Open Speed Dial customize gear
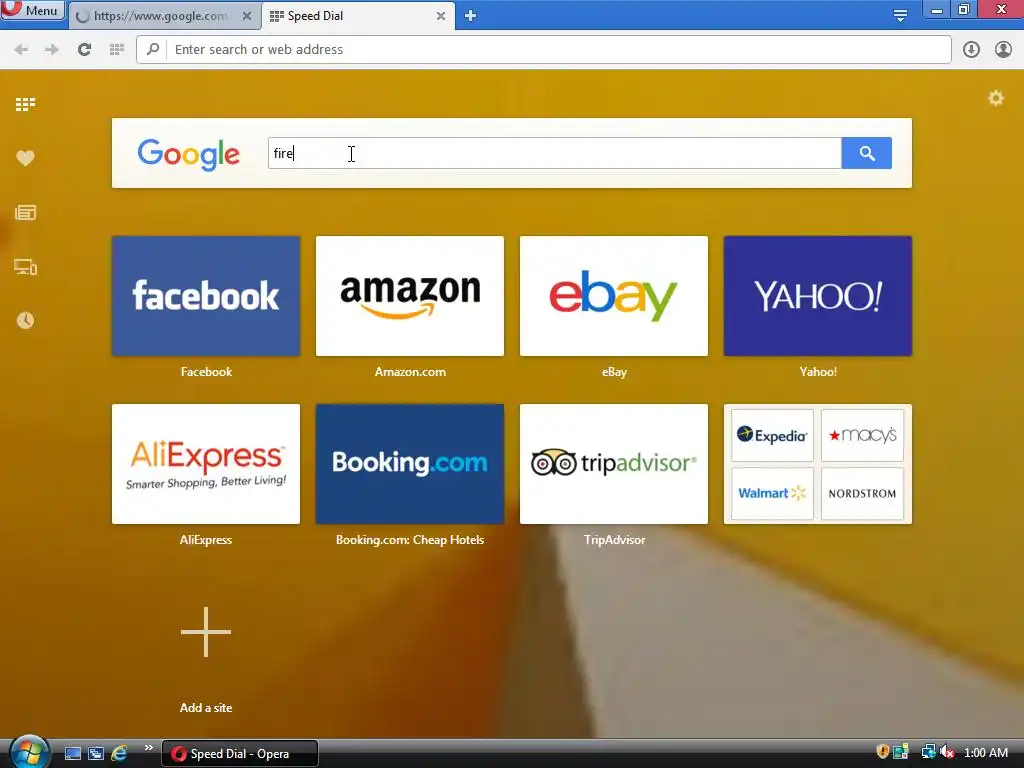This screenshot has height=768, width=1024. [x=996, y=98]
